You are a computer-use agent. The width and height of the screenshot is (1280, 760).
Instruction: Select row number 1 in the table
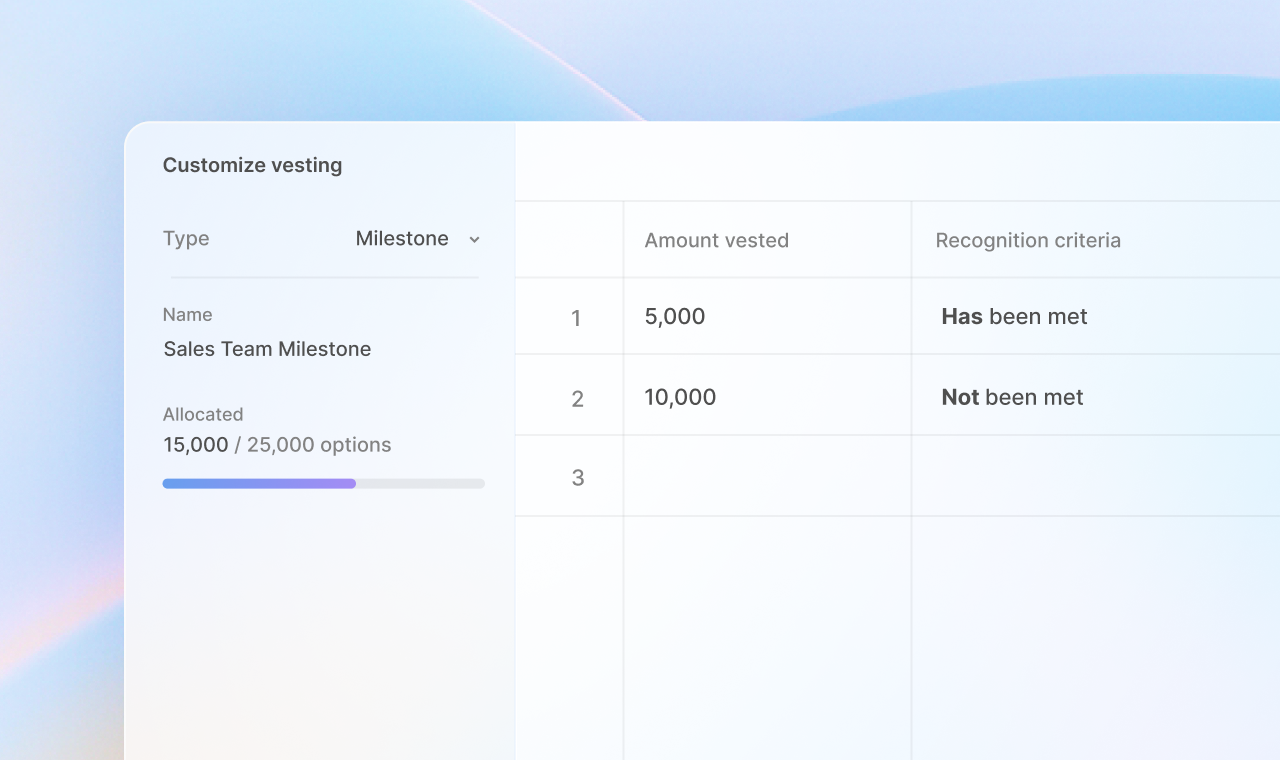576,317
